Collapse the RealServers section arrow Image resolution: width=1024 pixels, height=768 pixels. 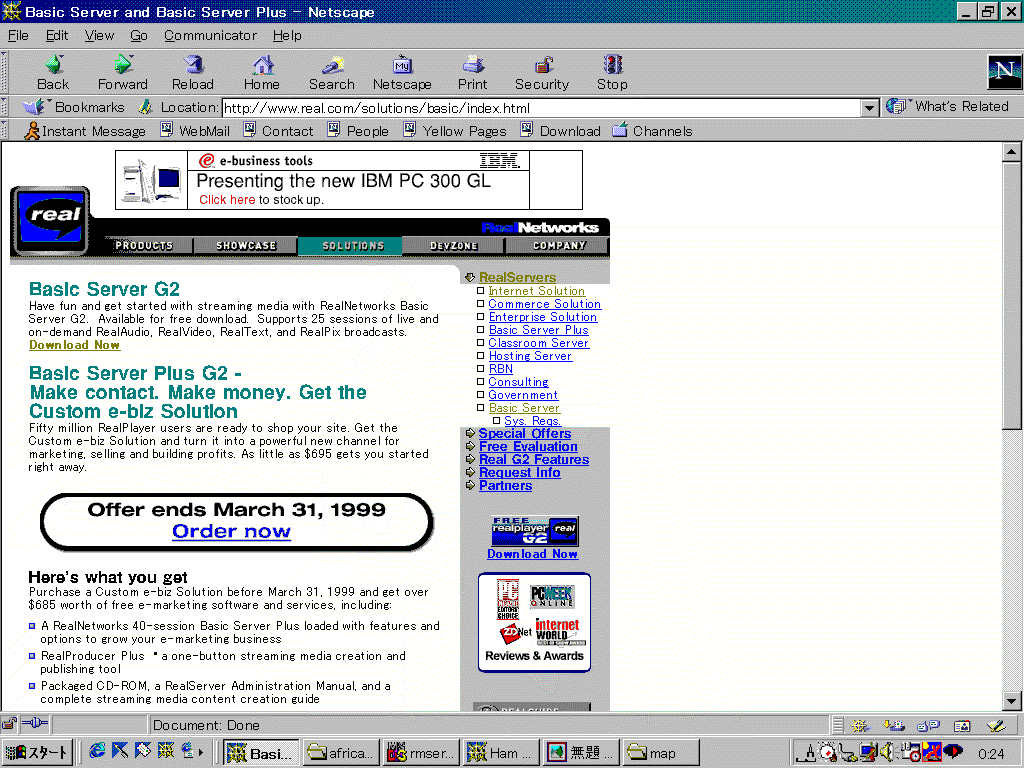[x=470, y=278]
